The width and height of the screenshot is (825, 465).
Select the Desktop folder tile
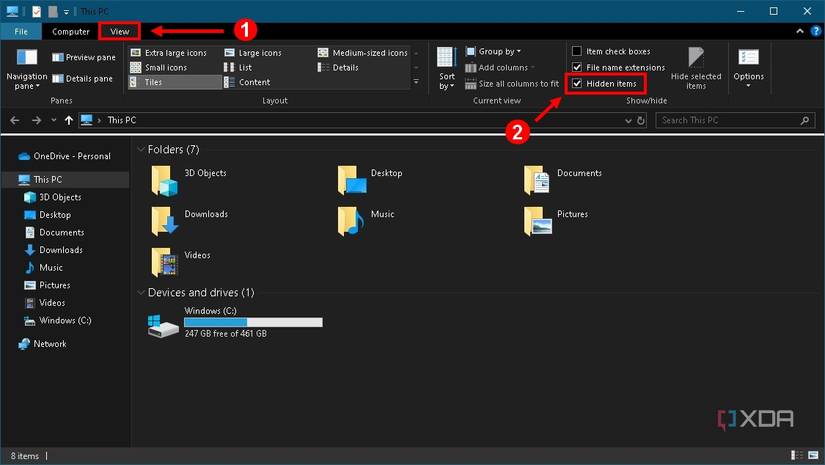(x=370, y=180)
